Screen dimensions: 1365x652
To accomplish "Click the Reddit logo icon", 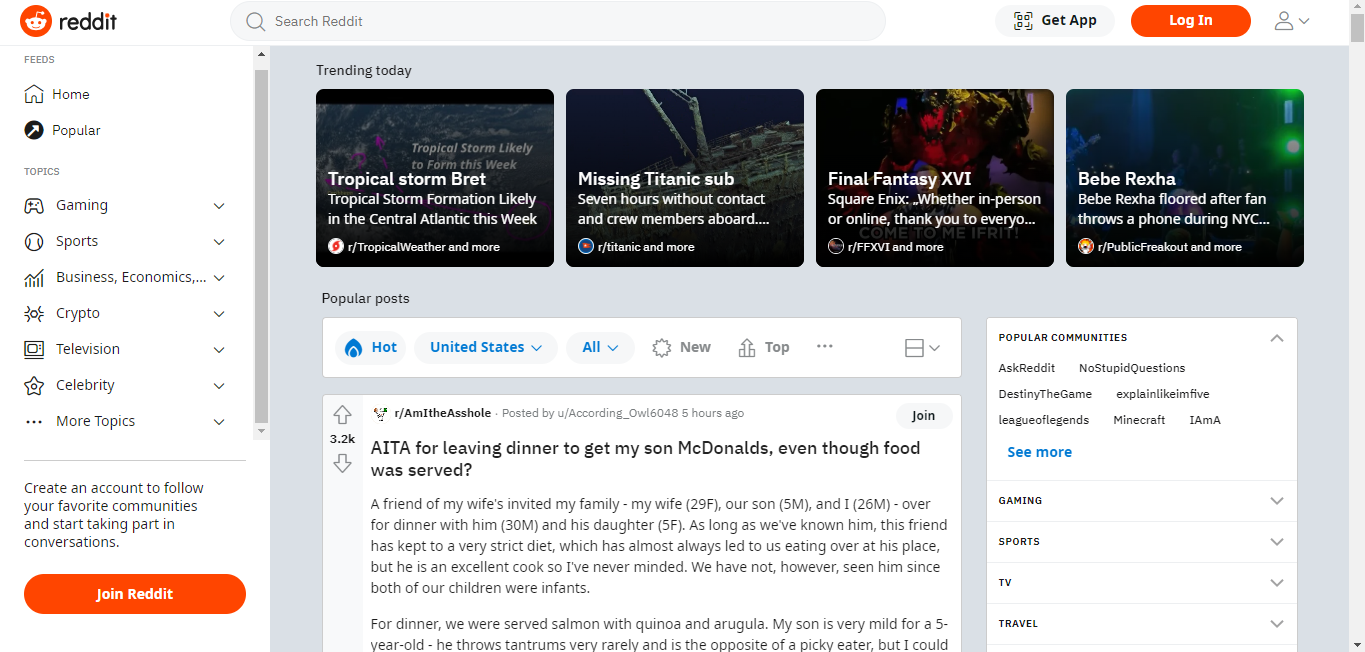I will tap(36, 21).
